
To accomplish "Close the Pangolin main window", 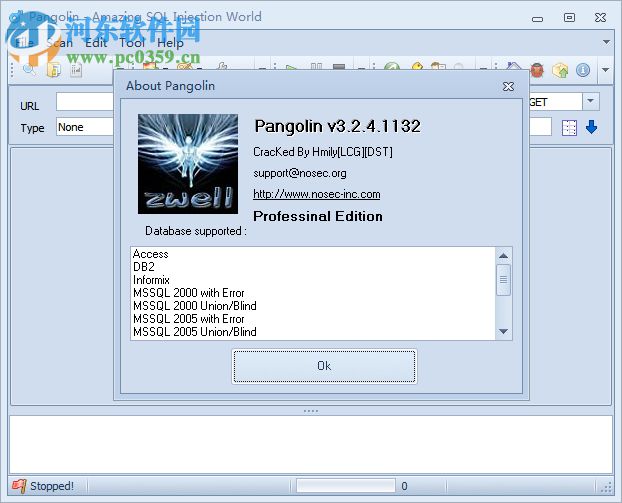I will [600, 17].
